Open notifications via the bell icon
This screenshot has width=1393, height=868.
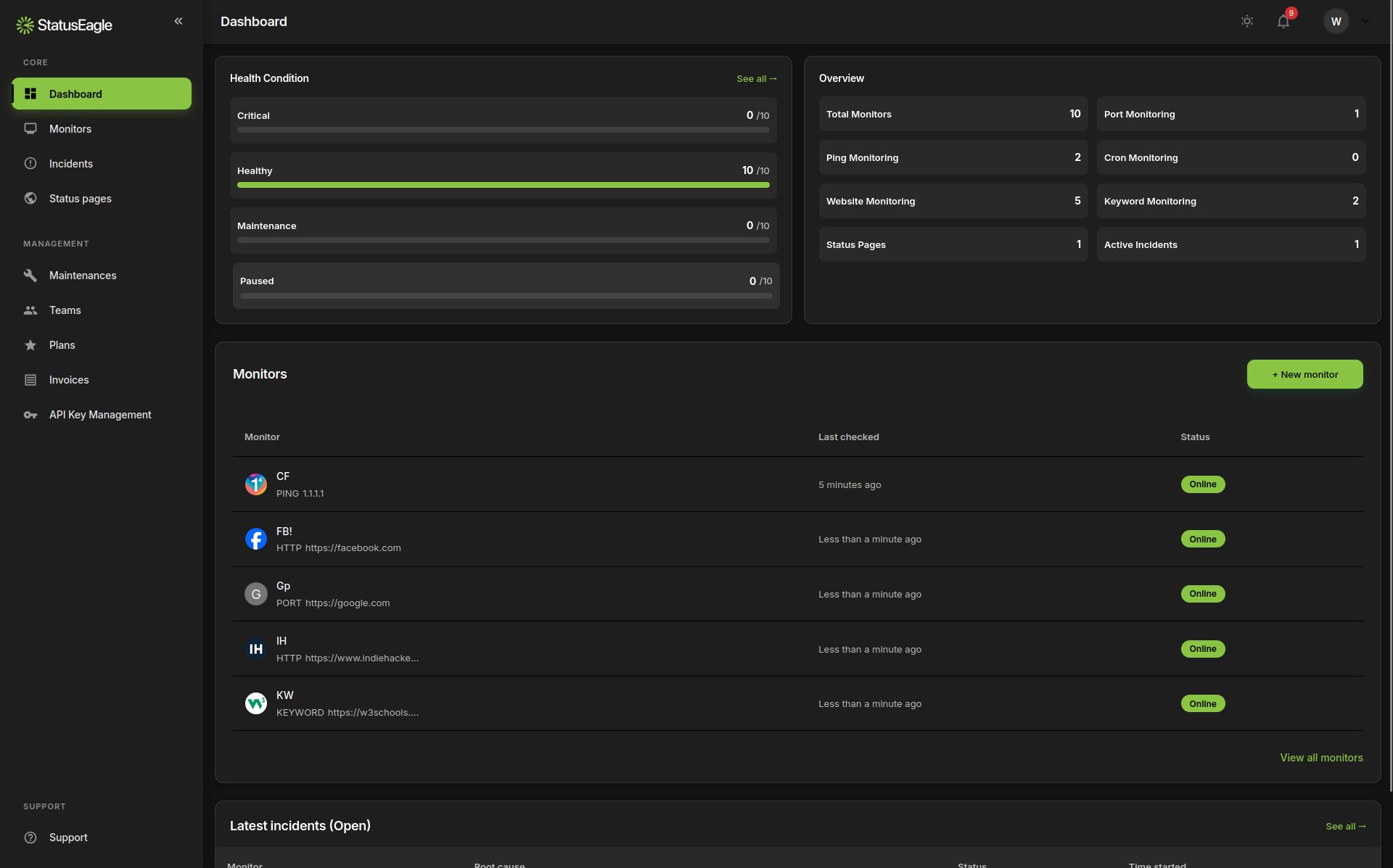(x=1283, y=21)
